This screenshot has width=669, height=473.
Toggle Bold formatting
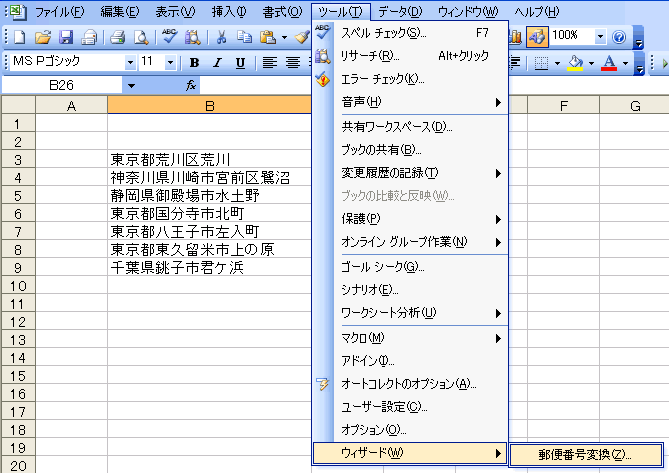(x=194, y=62)
